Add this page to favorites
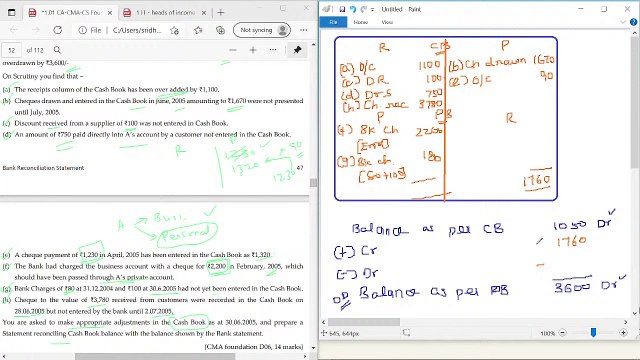Screen dimensions: 640x360 click(174, 30)
